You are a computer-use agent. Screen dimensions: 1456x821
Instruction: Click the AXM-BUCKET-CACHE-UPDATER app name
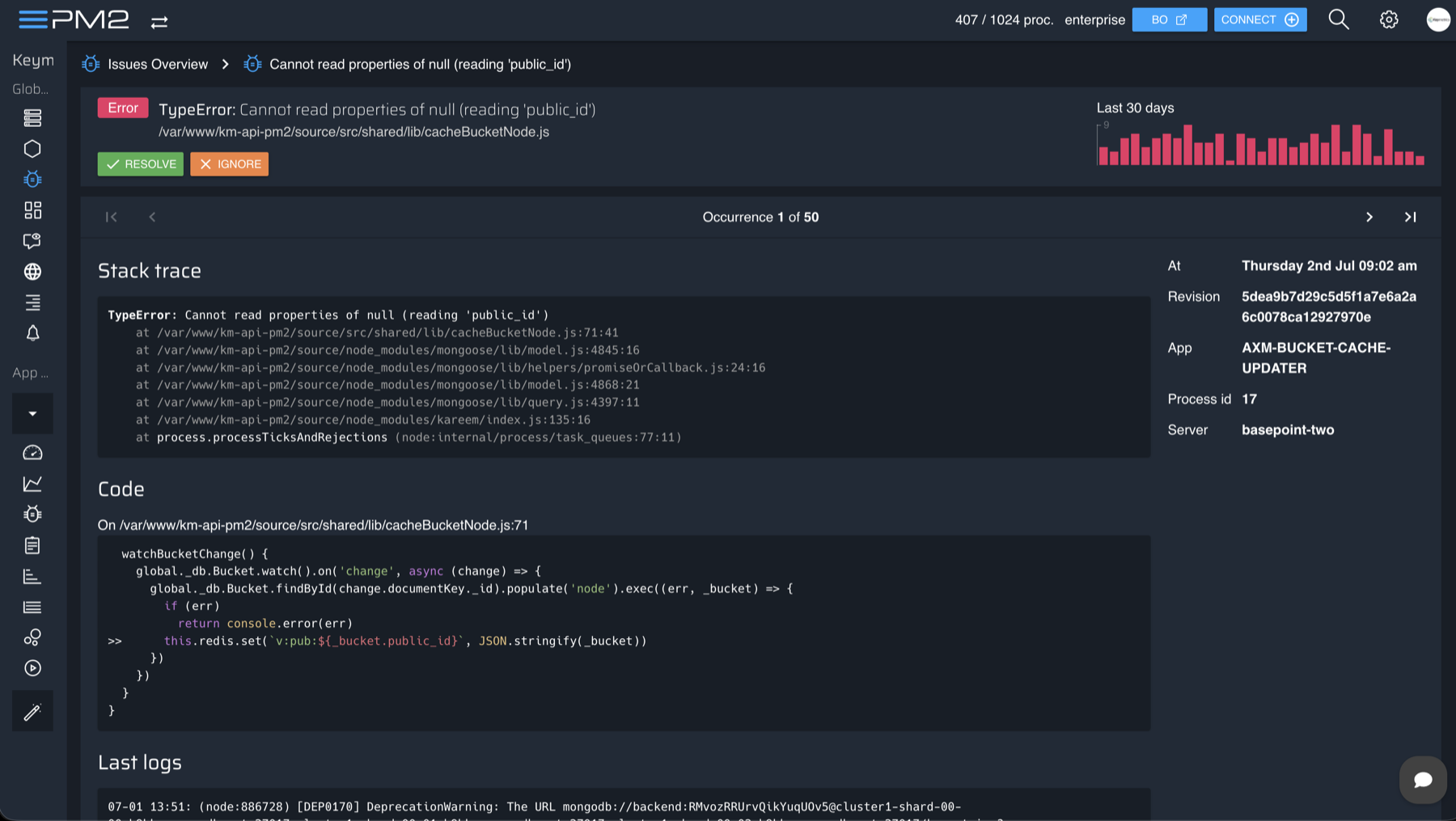[x=1316, y=358]
